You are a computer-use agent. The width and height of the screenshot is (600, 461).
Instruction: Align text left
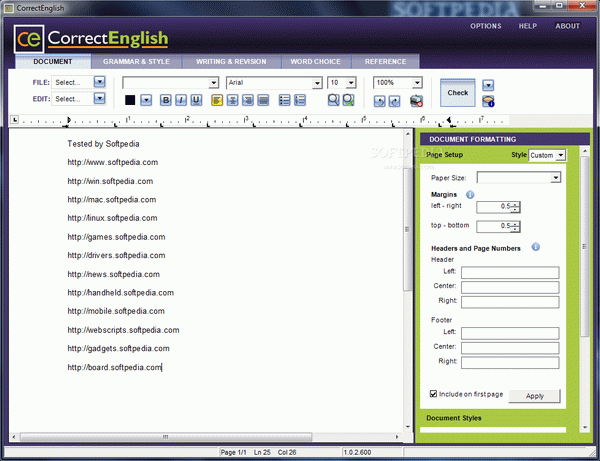[217, 100]
